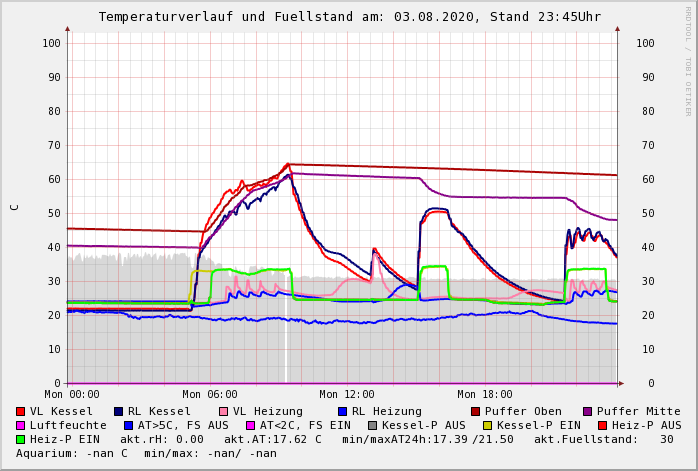Screen dimensions: 698x471
Task: Click the yellow Kessel-P EIN legend swatch
Action: pyautogui.click(x=490, y=425)
